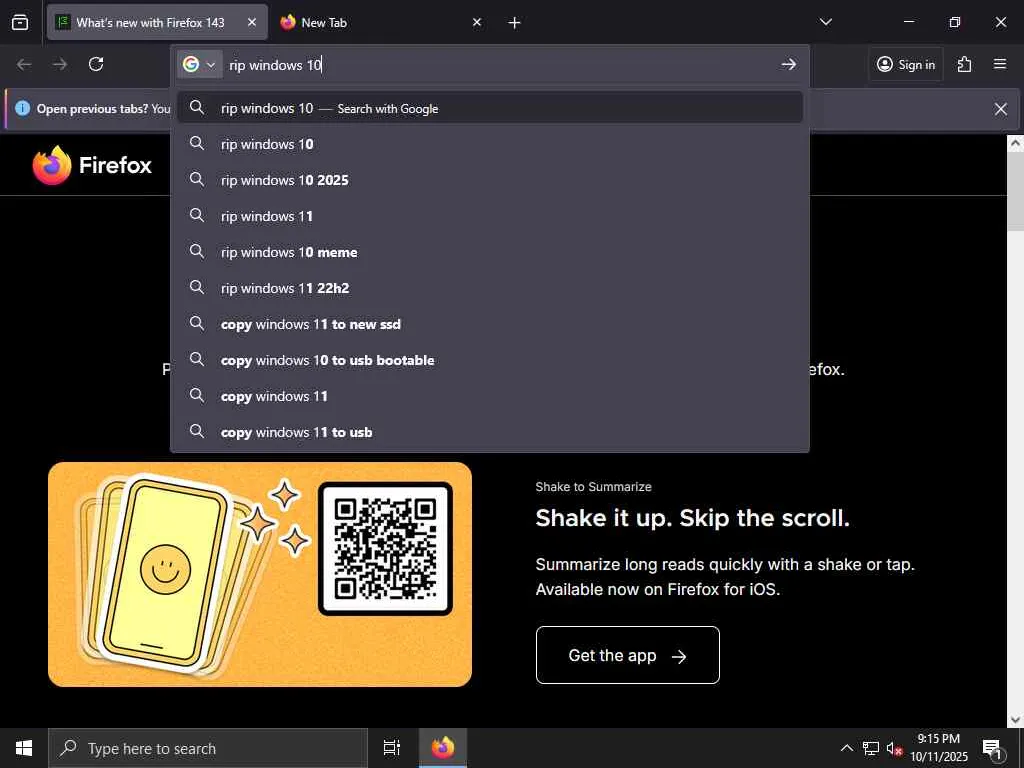Open the Action Center notifications icon

click(x=993, y=748)
